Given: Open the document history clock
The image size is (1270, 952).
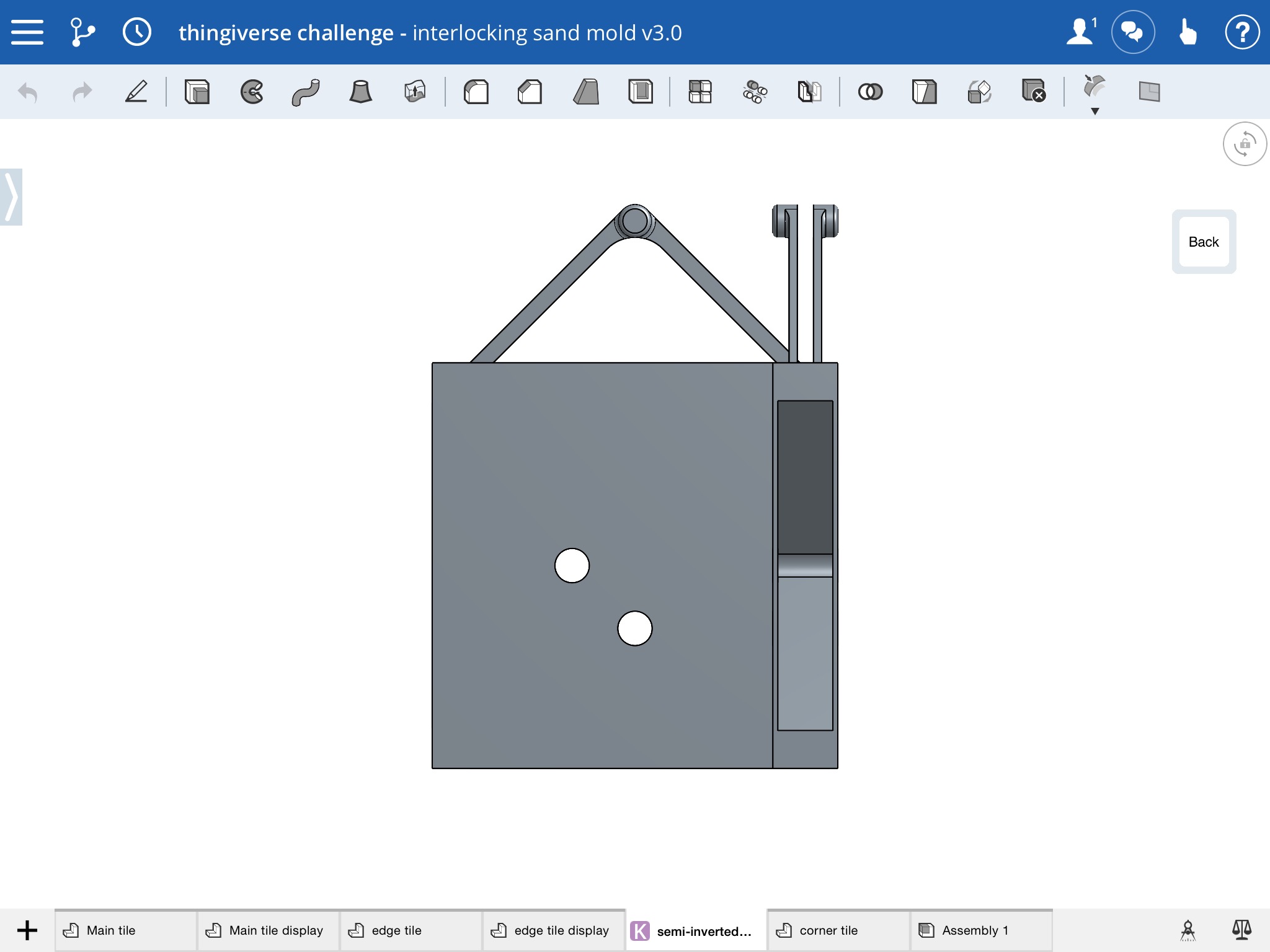Looking at the screenshot, I should pos(137,32).
